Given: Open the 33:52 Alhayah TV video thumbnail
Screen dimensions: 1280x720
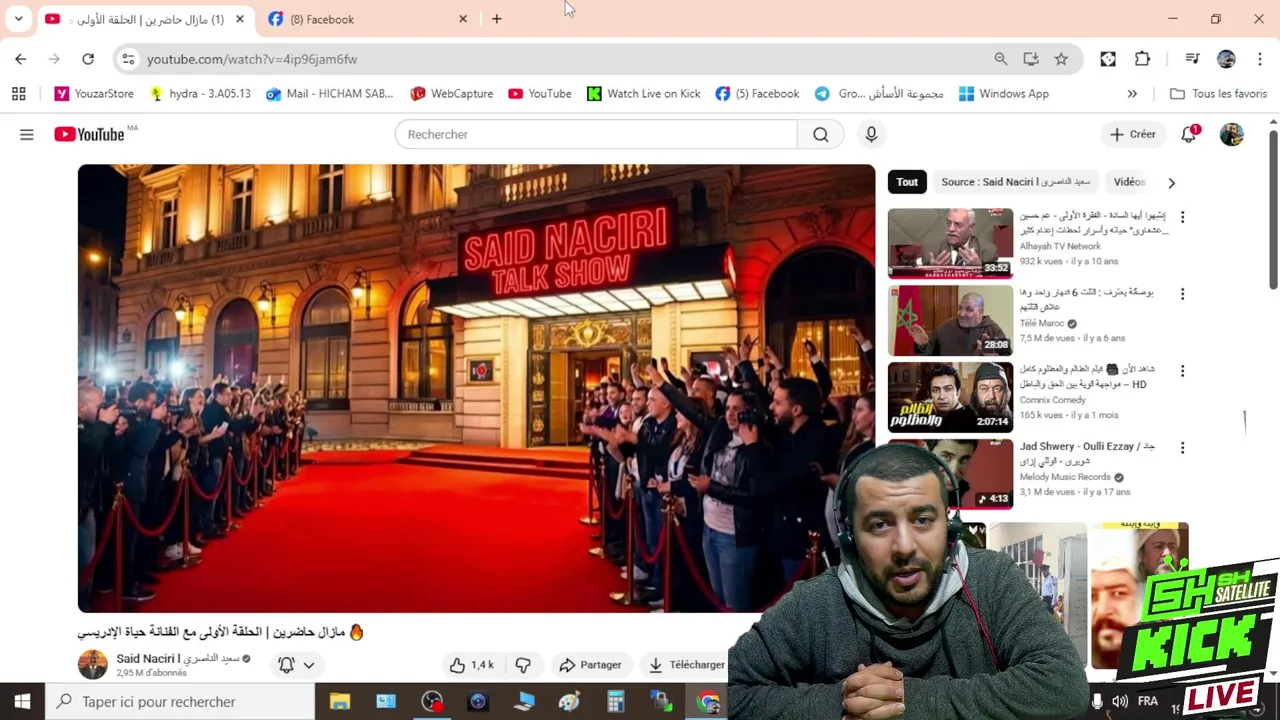Looking at the screenshot, I should [950, 243].
